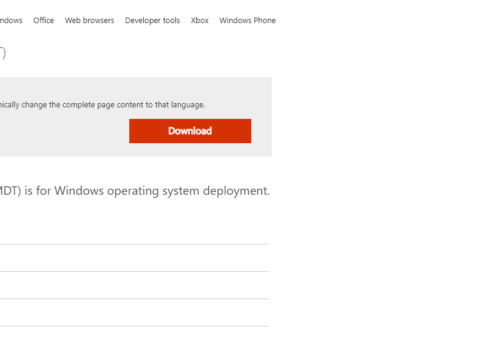Select Developer tools in the top navigation
This screenshot has width=482, height=361.
point(152,20)
